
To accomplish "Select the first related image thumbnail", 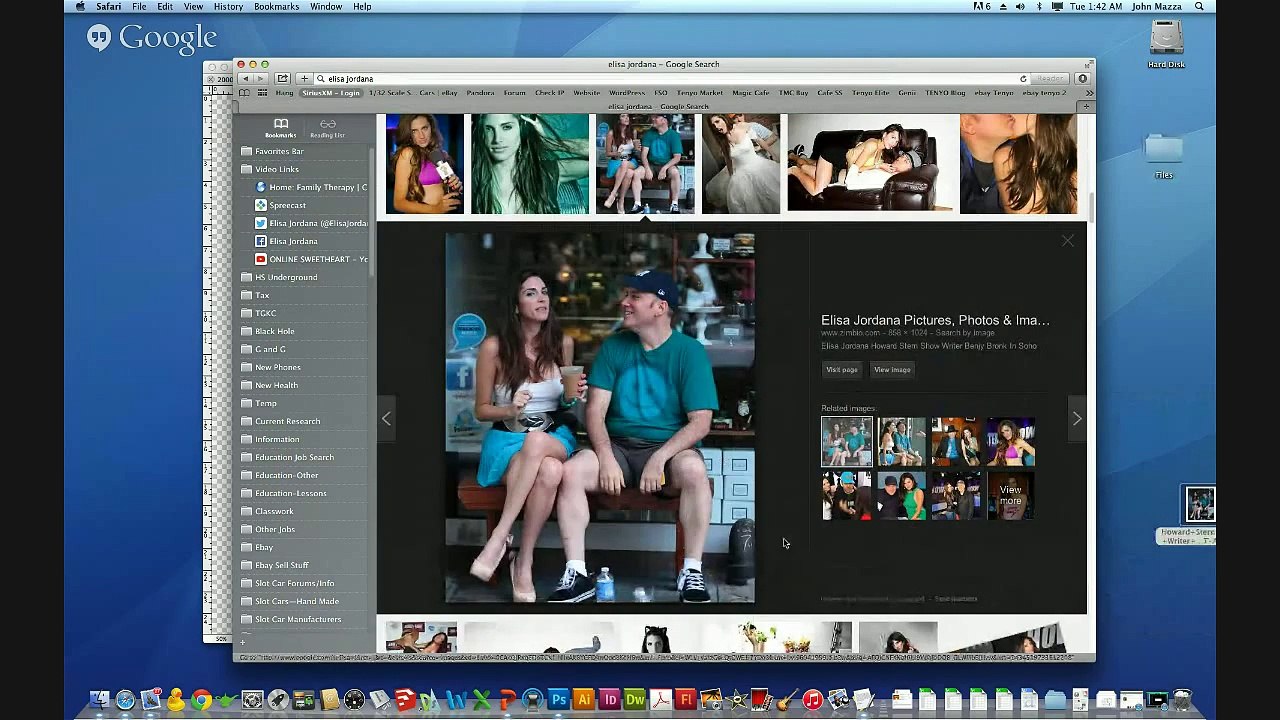I will [x=847, y=441].
